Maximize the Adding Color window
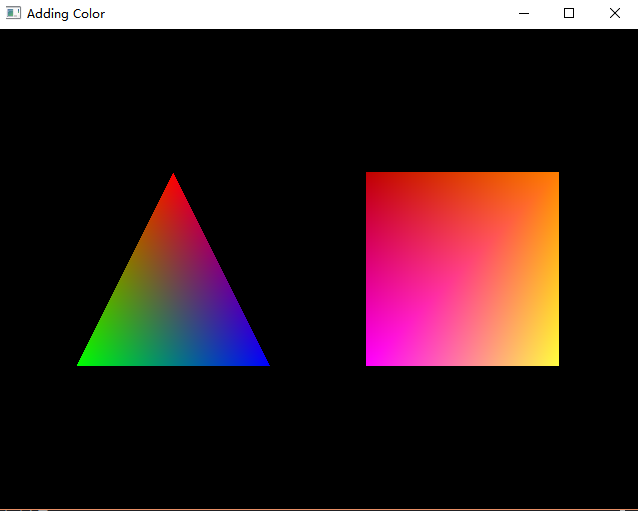Viewport: 638px width, 511px height. (x=569, y=13)
